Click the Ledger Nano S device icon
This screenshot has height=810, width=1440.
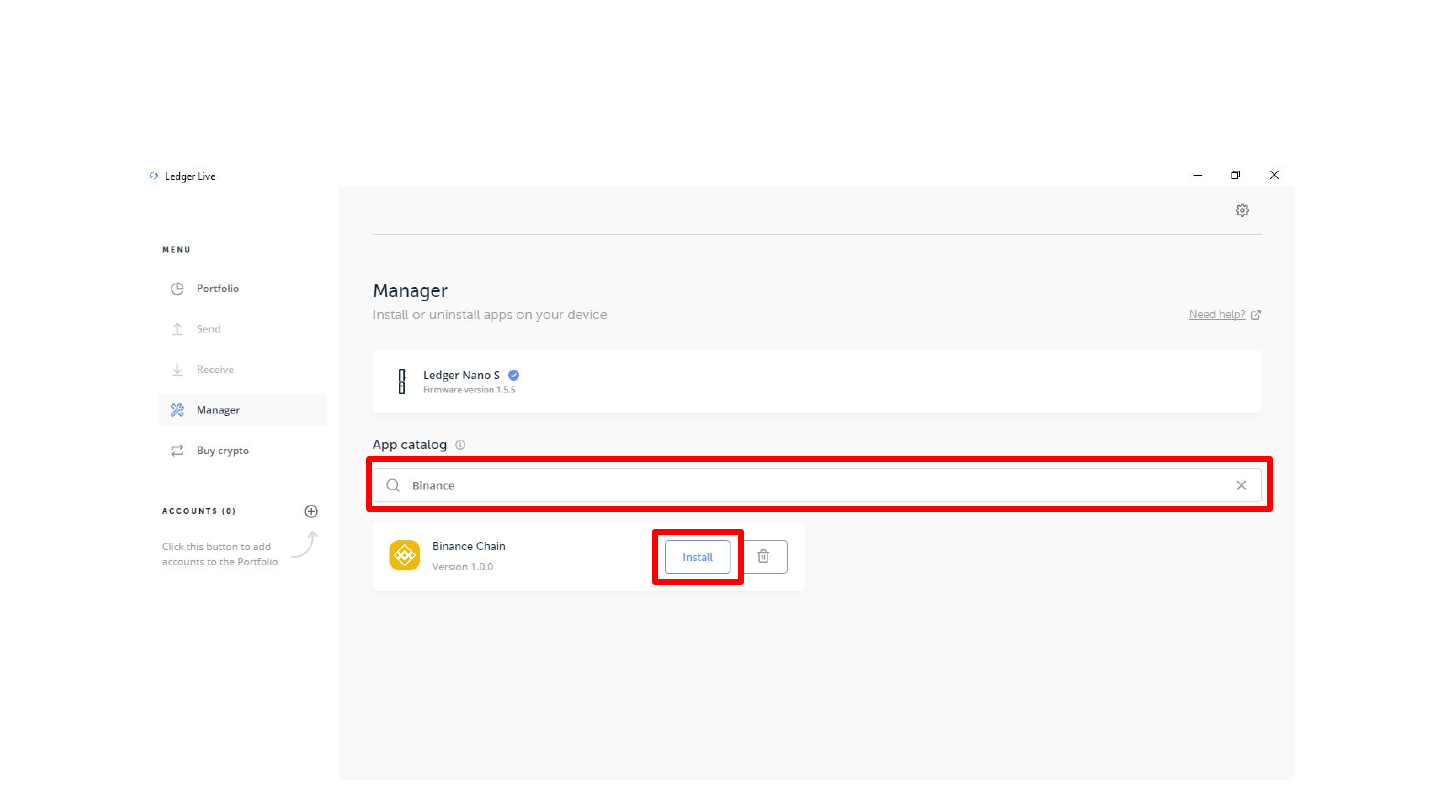point(402,381)
